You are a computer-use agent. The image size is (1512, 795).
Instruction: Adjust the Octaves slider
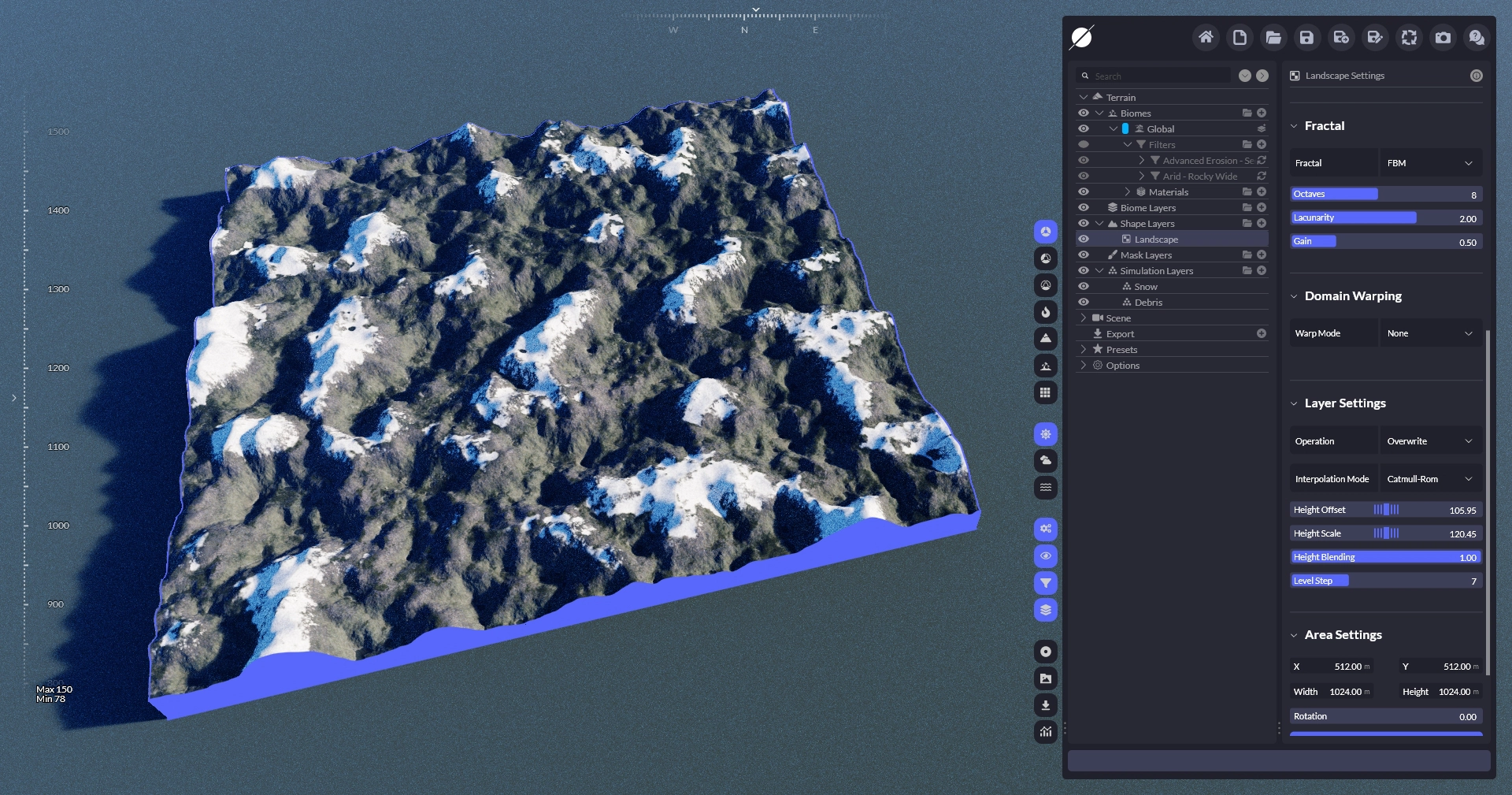click(1386, 195)
